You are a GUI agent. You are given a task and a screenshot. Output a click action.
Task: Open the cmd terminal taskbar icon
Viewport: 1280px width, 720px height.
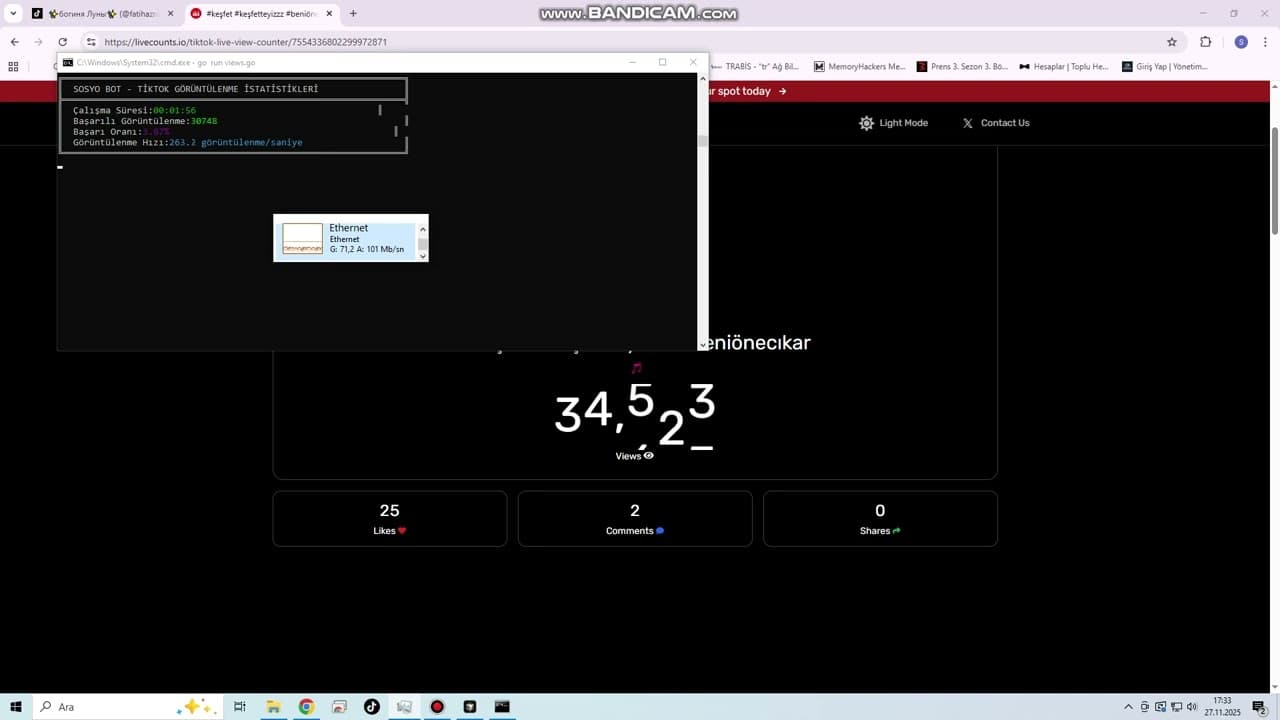(x=502, y=707)
